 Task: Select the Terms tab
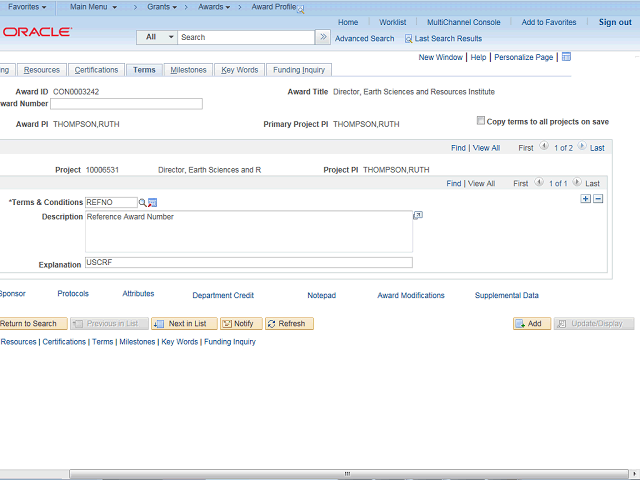(144, 70)
